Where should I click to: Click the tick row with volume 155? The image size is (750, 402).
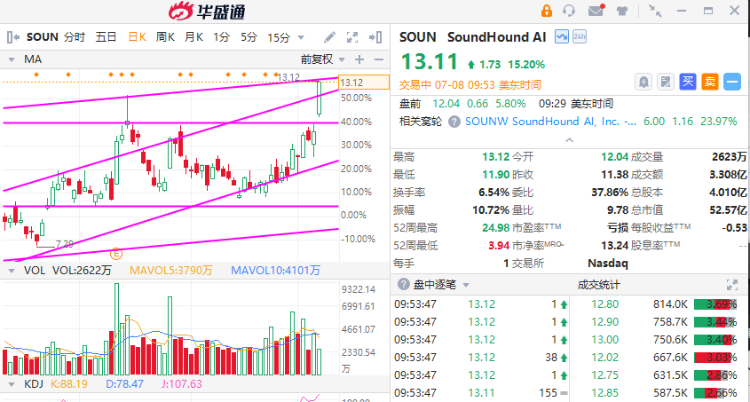(x=481, y=393)
